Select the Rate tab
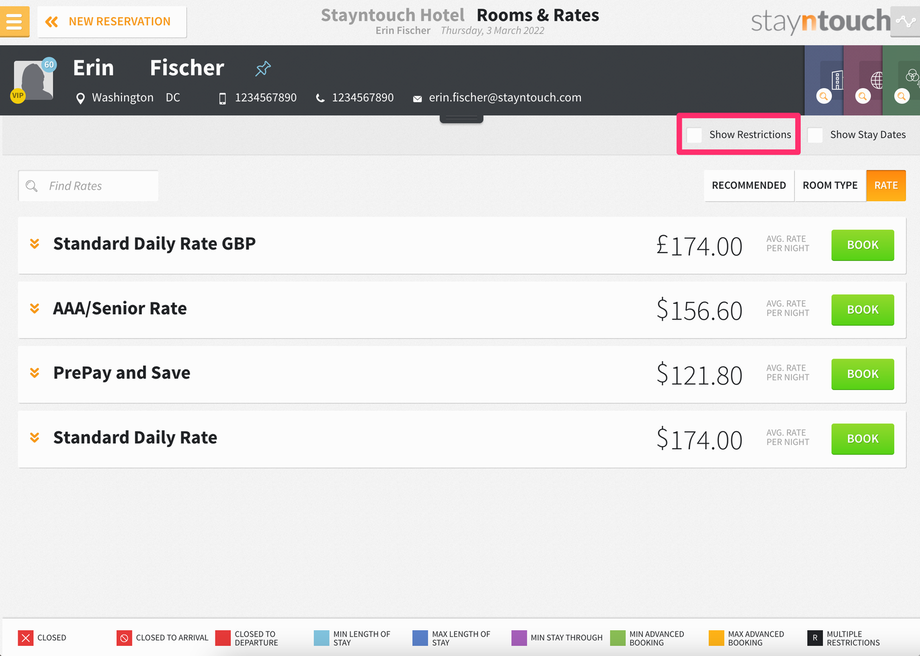Screen dimensions: 920x656 (885, 185)
